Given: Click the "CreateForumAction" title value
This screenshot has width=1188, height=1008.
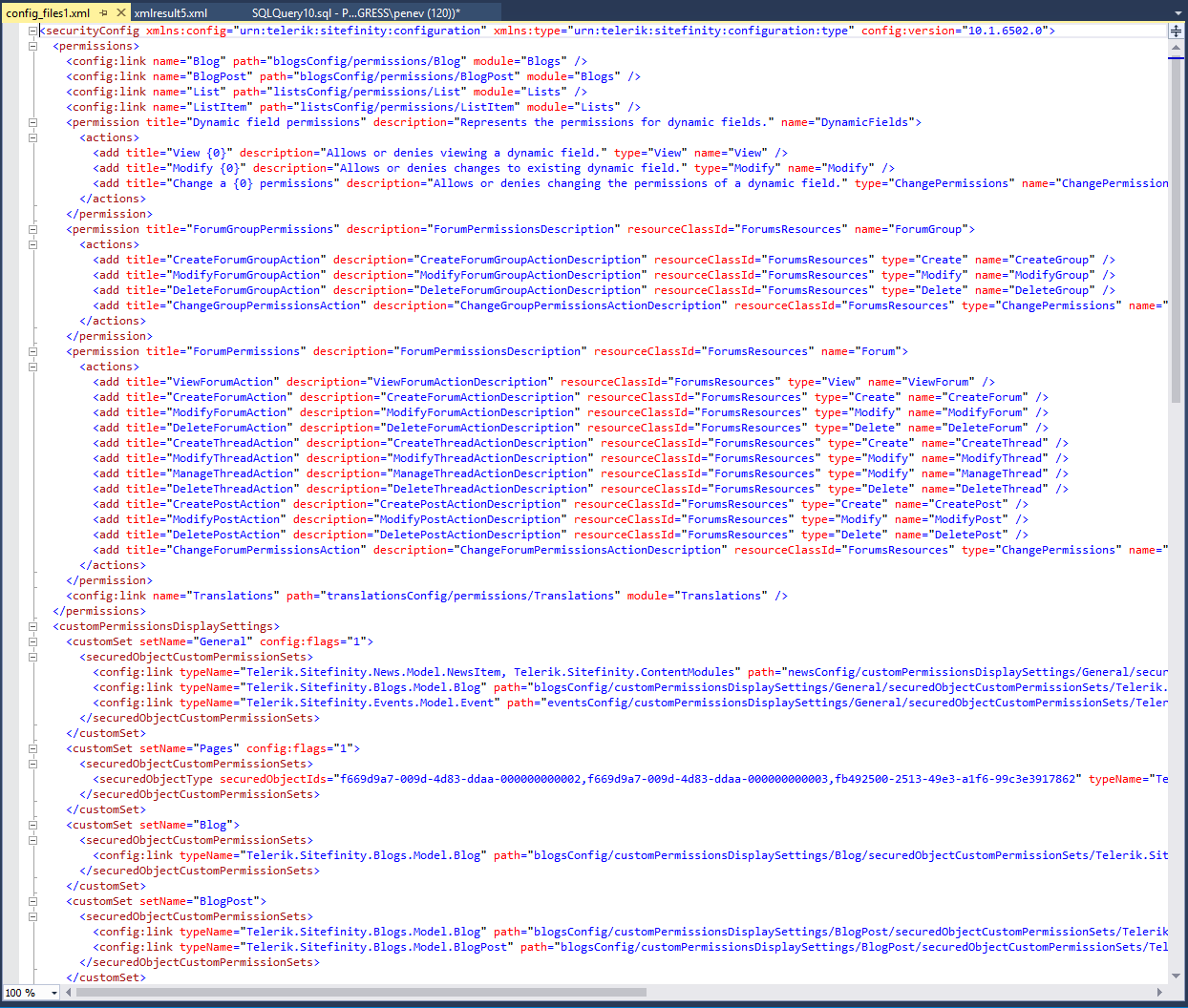Looking at the screenshot, I should pos(230,397).
